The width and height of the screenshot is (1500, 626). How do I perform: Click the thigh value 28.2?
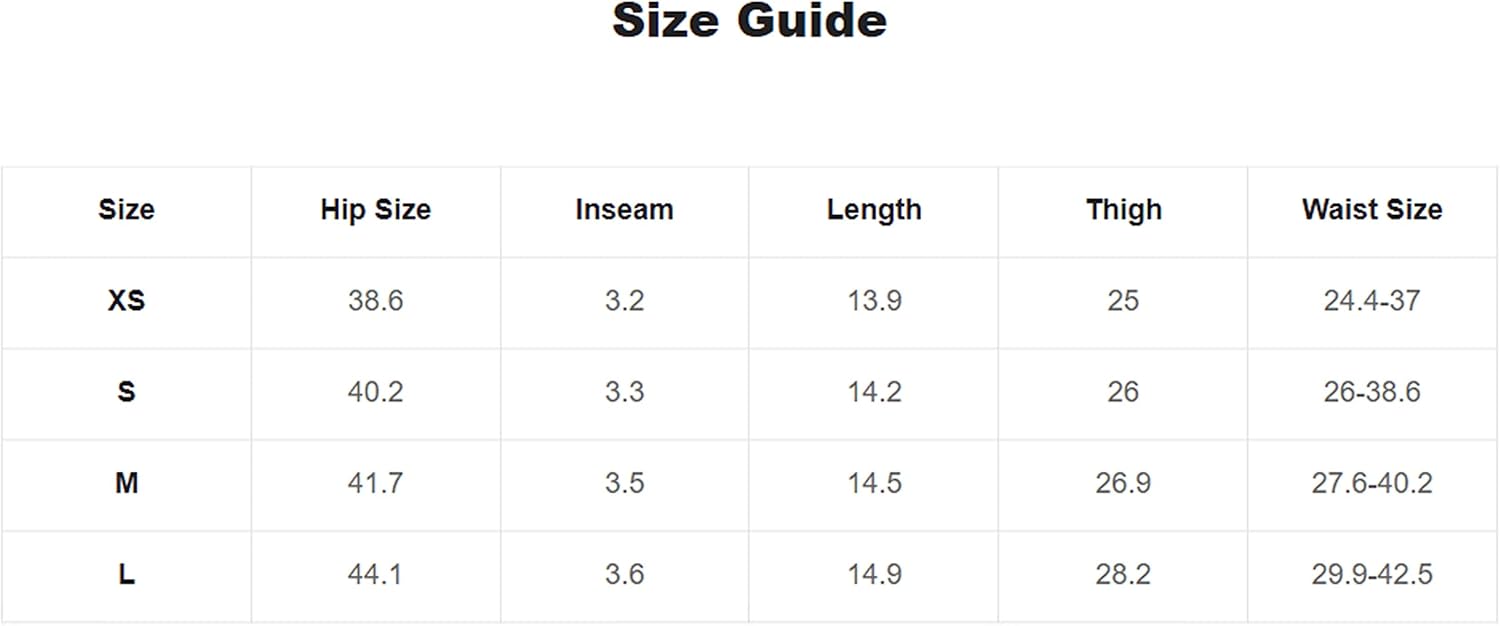[x=1123, y=575]
